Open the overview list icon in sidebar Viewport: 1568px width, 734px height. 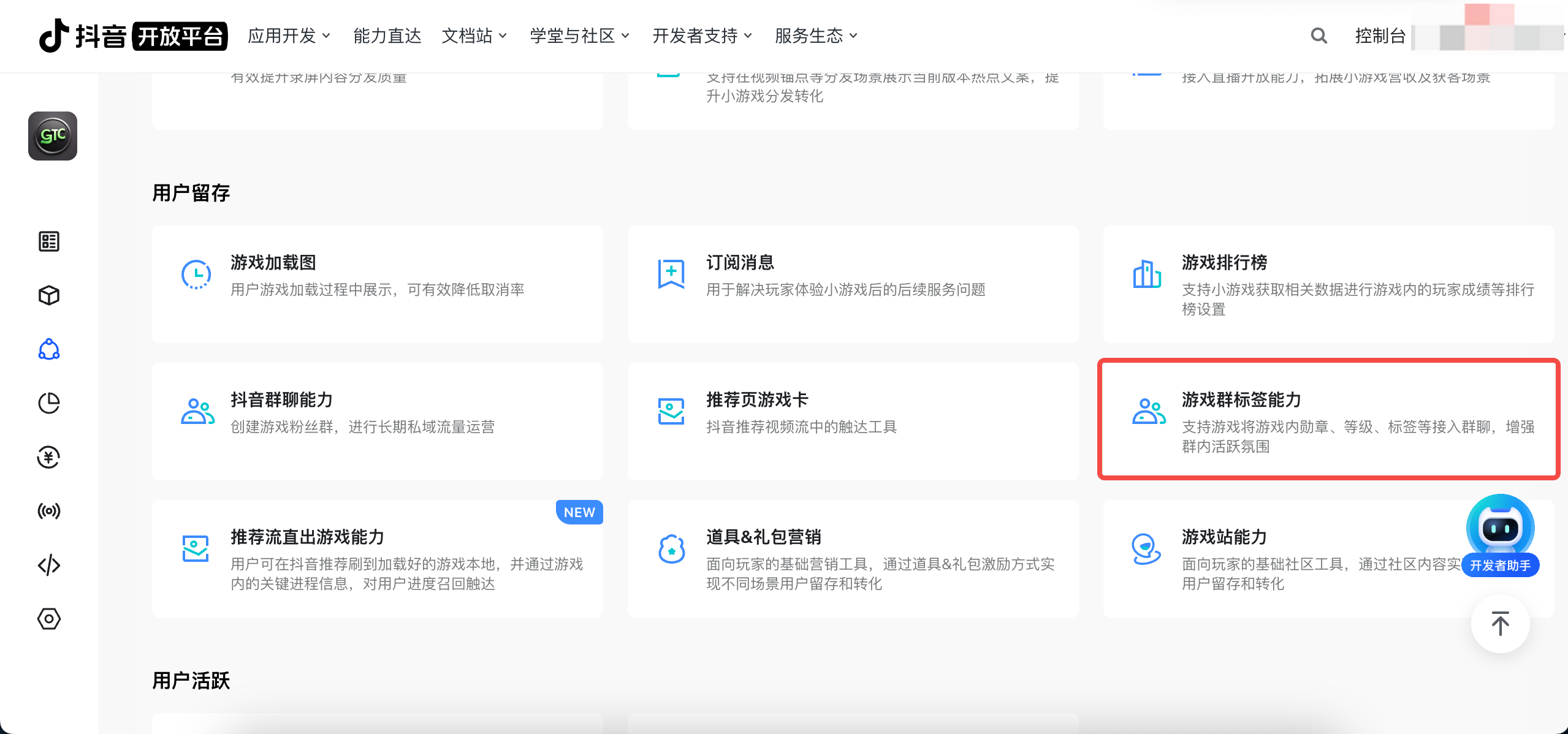[x=49, y=241]
